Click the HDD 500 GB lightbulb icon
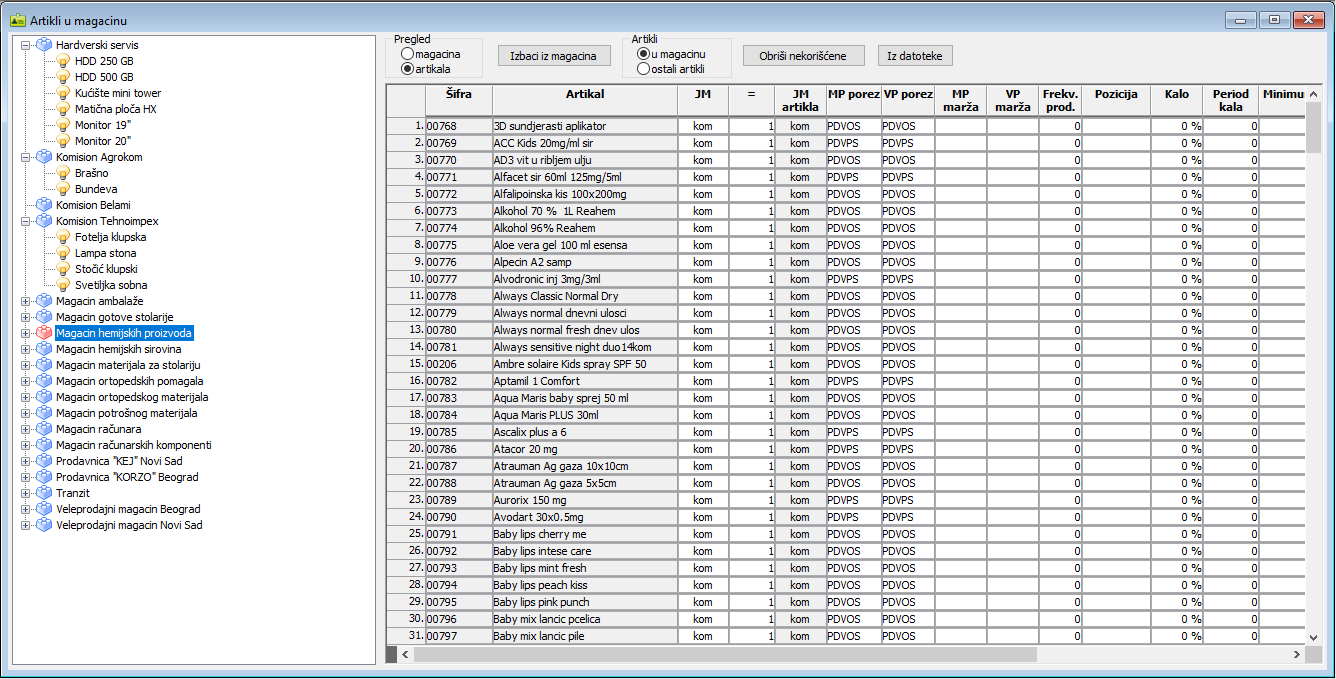1336x679 pixels. (x=63, y=77)
